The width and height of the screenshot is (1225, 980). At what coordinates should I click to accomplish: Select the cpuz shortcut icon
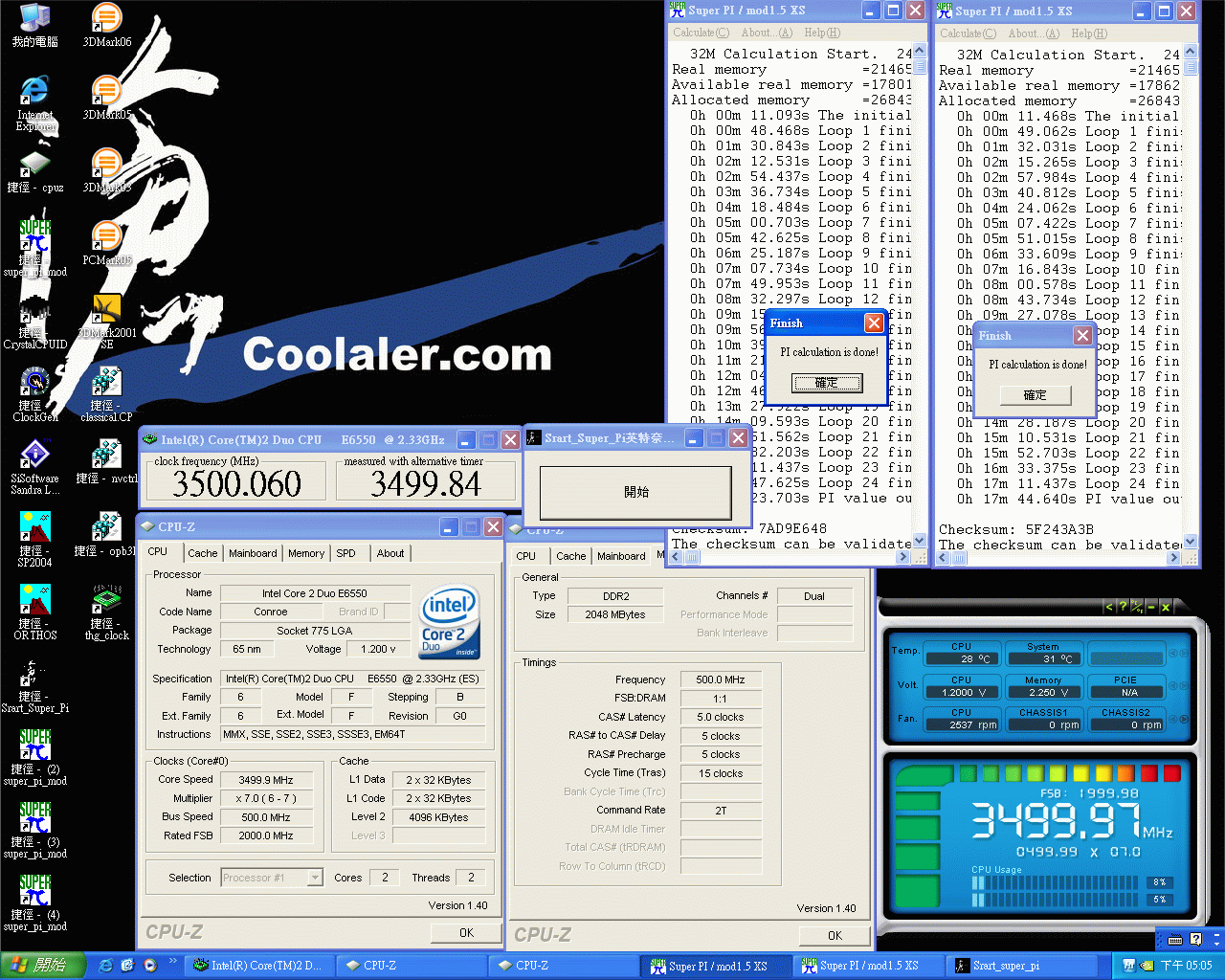(x=34, y=170)
